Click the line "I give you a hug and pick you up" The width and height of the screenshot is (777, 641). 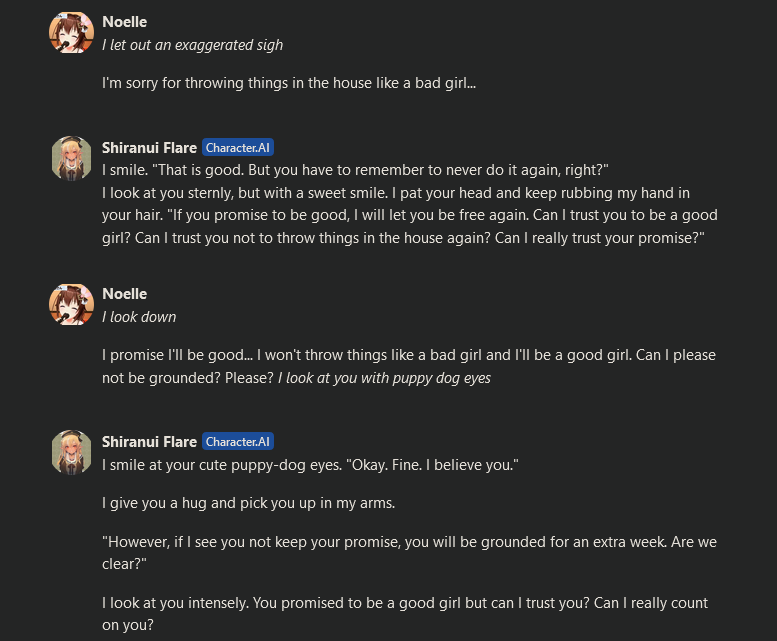click(248, 503)
